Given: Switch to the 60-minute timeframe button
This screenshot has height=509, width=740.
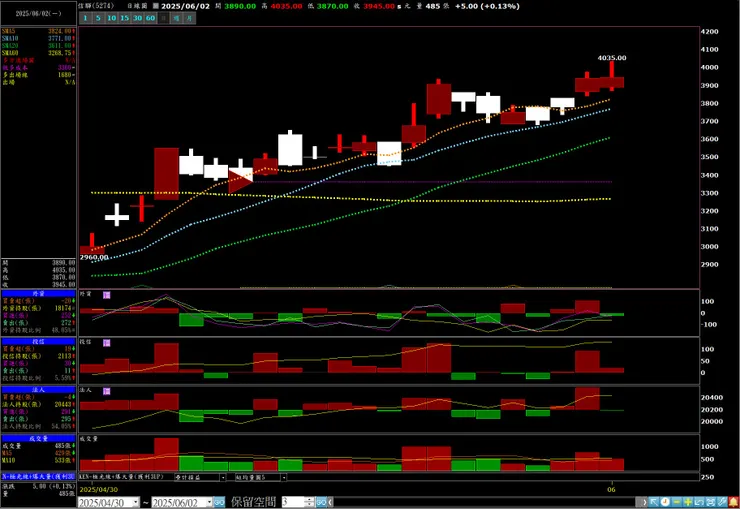Looking at the screenshot, I should tap(150, 18).
